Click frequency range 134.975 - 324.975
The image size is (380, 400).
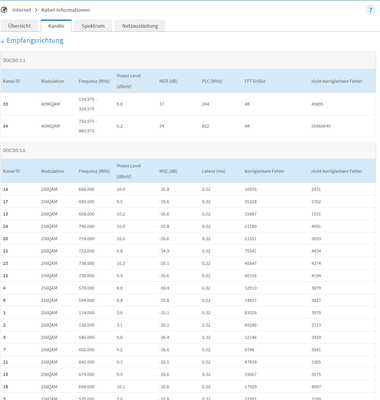point(87,104)
